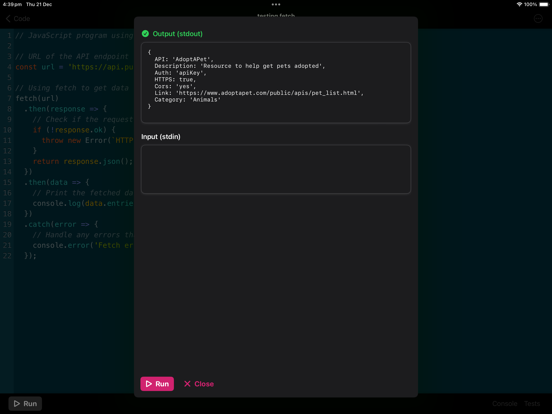Click the Description output line
Image resolution: width=552 pixels, height=414 pixels.
coord(239,66)
